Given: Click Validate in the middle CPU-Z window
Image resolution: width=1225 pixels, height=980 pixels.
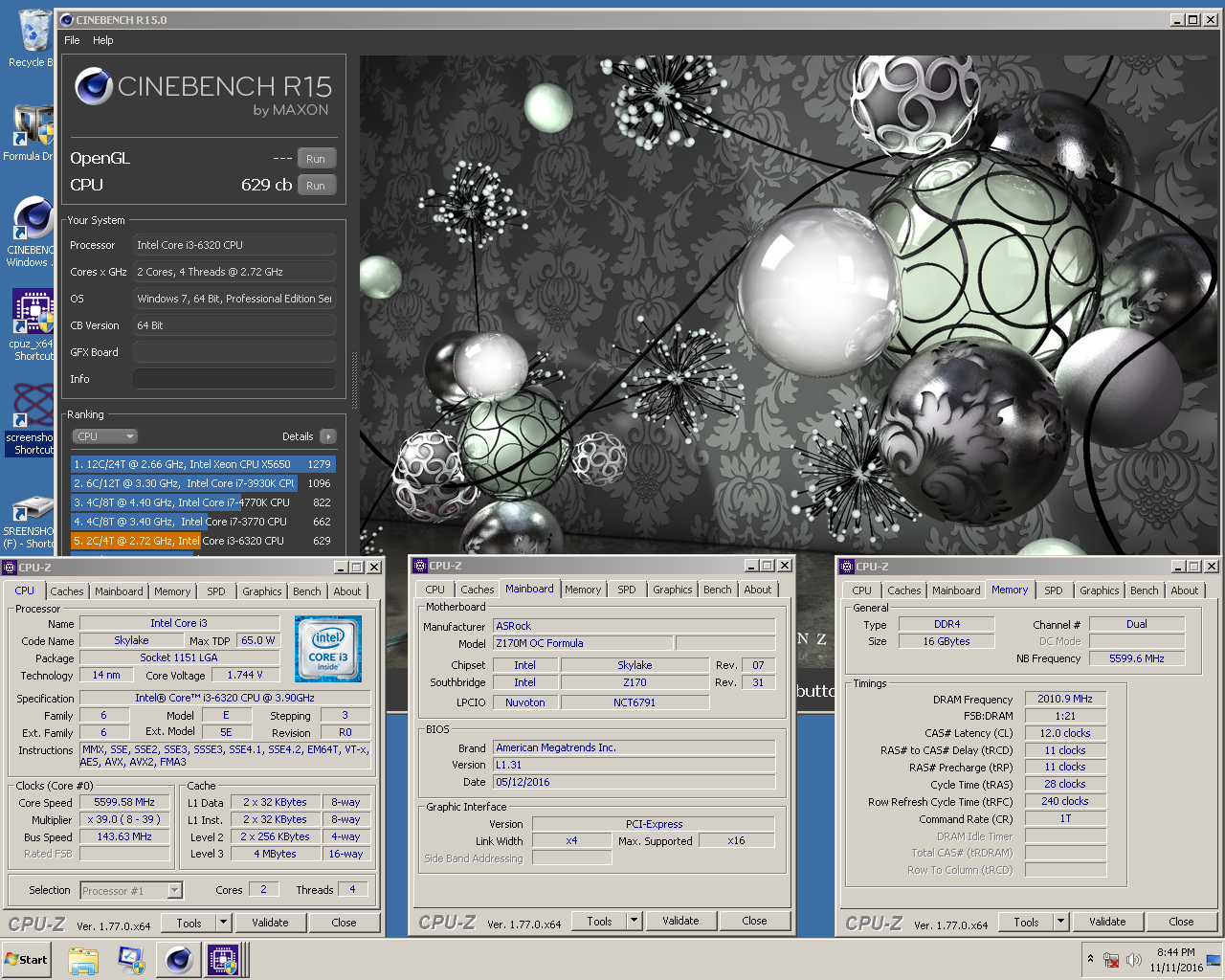Looking at the screenshot, I should pyautogui.click(x=680, y=921).
